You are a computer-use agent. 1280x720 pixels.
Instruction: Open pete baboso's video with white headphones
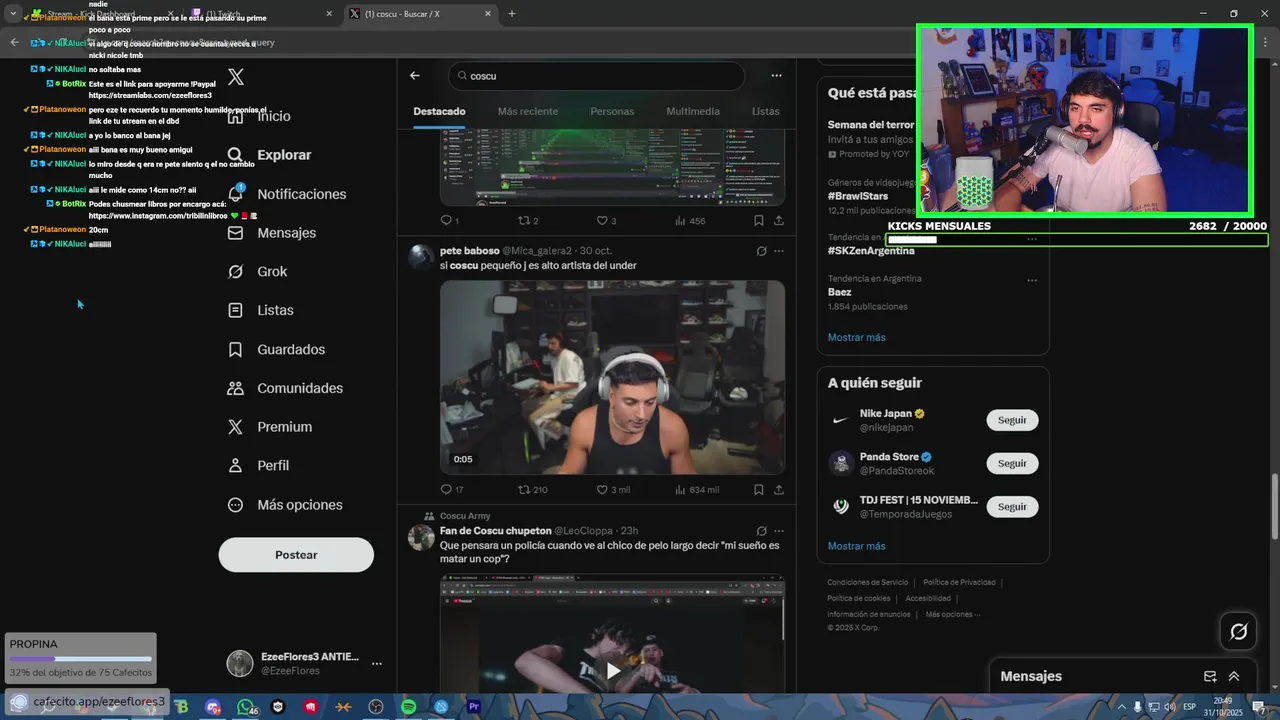tap(612, 377)
